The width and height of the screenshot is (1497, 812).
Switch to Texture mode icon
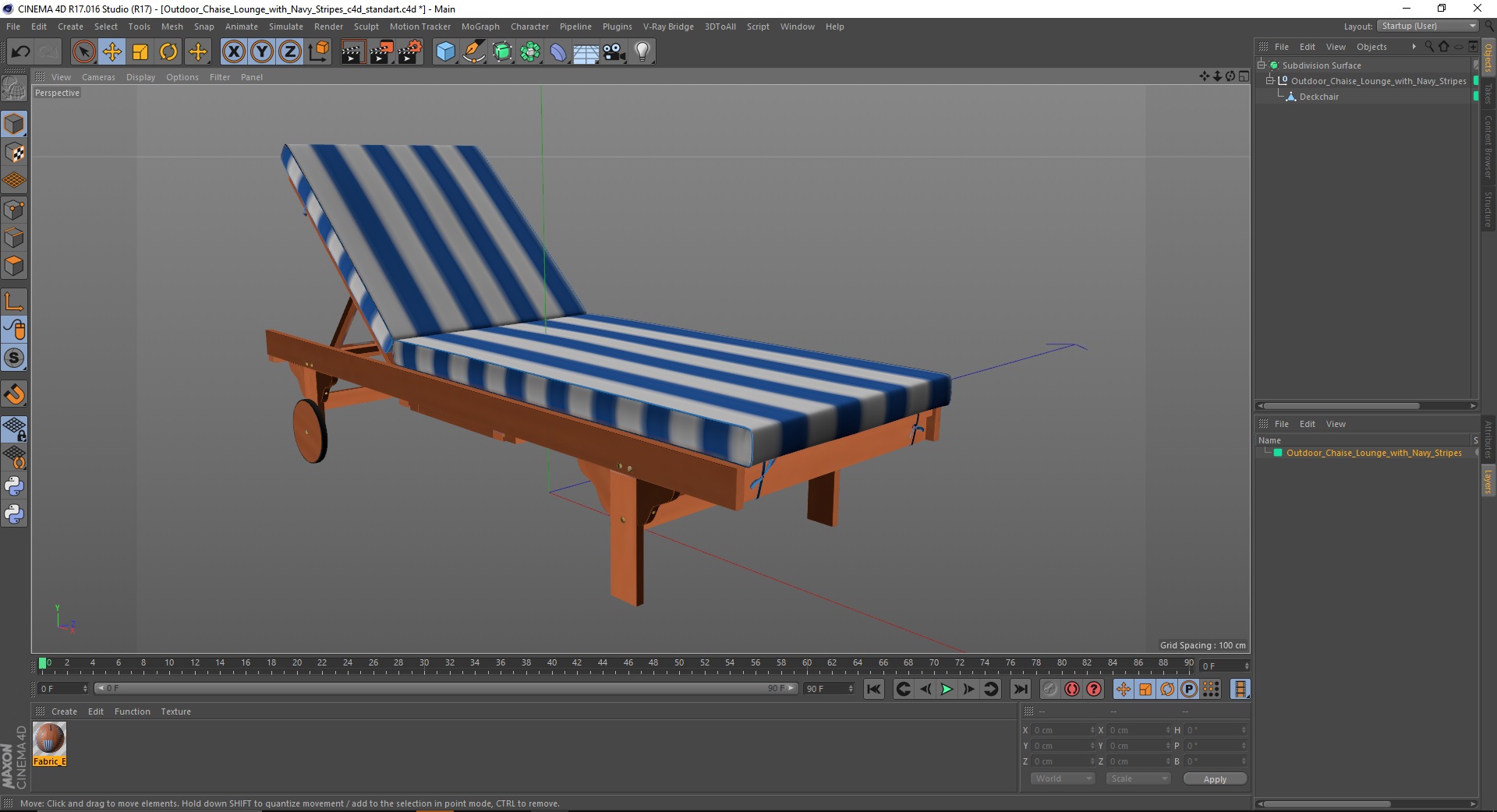coord(14,153)
